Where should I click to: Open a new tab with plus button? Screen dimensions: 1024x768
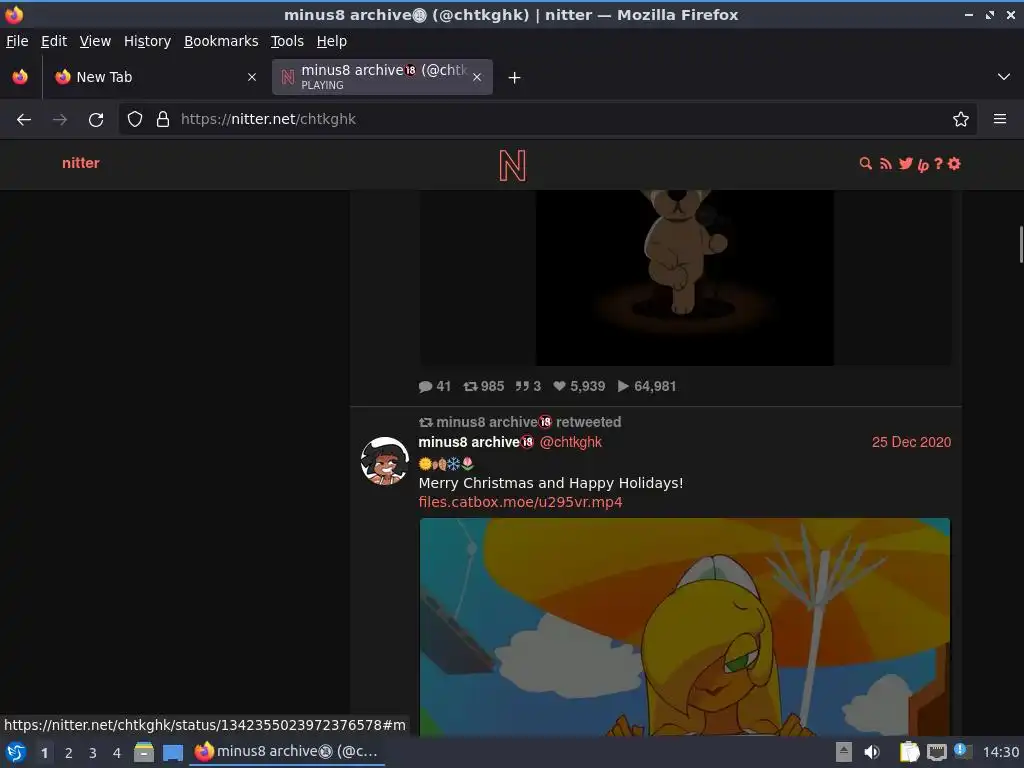click(x=515, y=78)
